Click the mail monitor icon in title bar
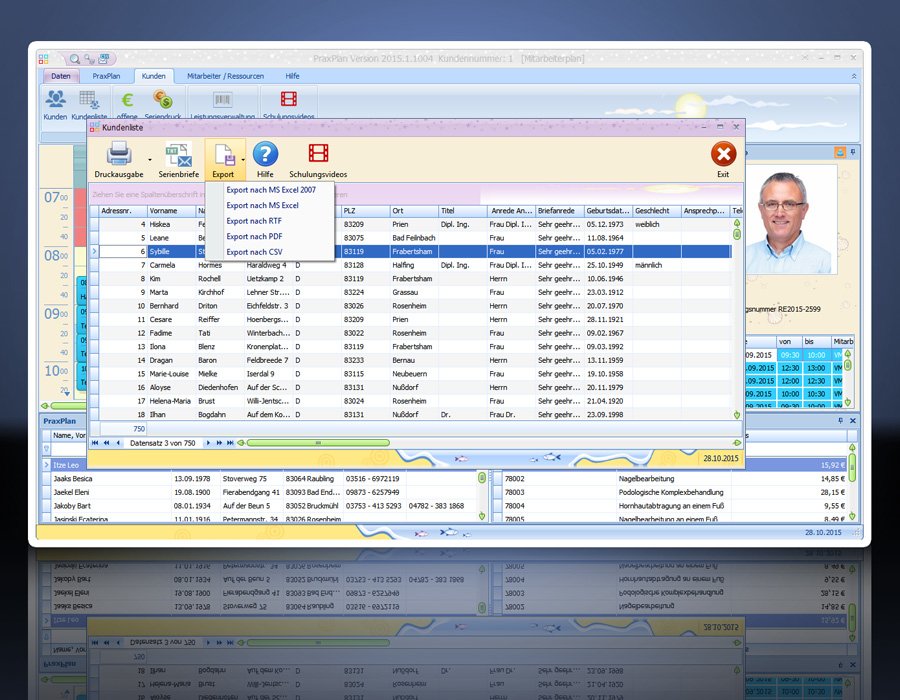 tap(104, 58)
